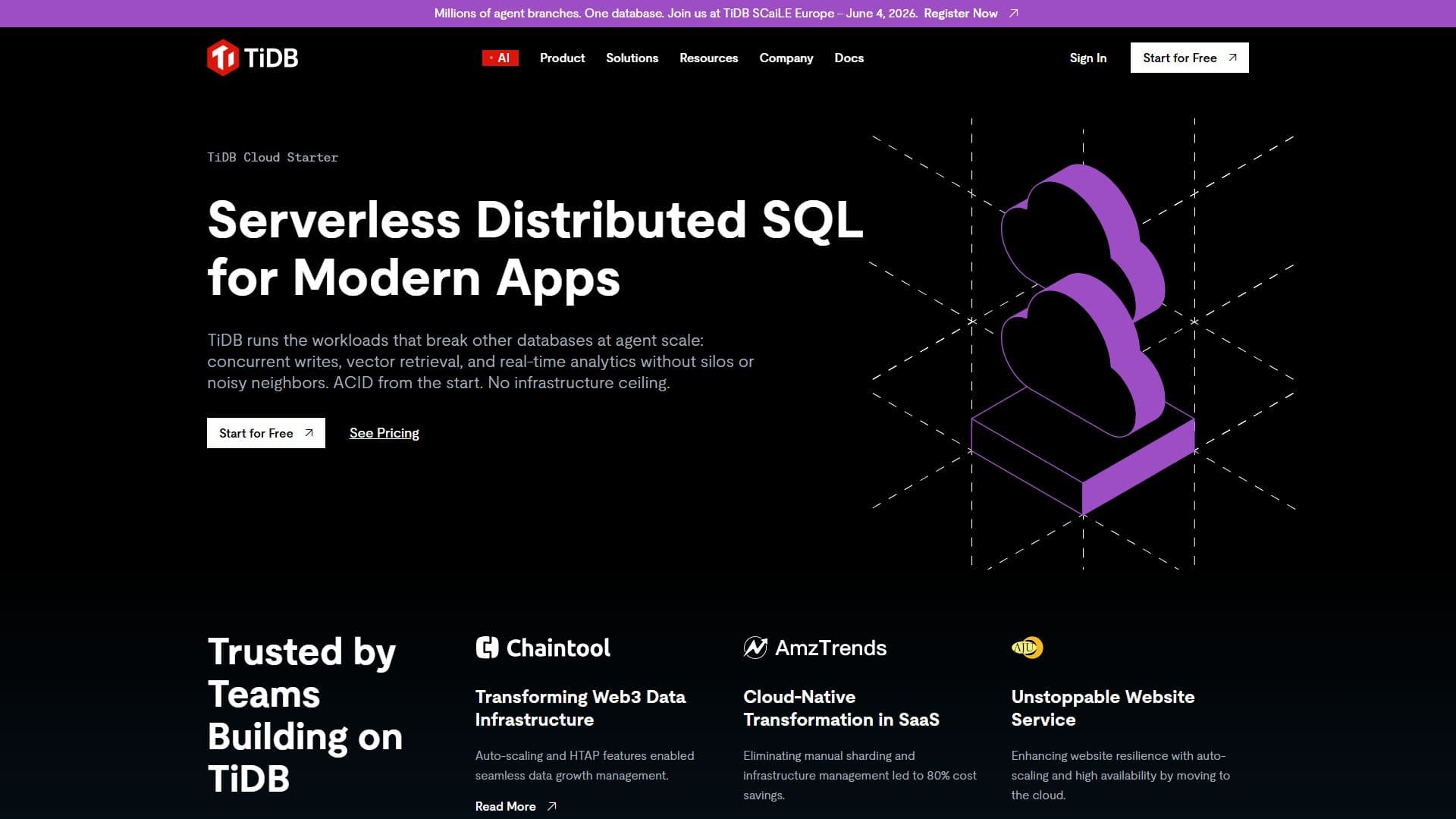Open Unstoppable Website Service heading
Screen dimensions: 1456x819
(x=1103, y=708)
